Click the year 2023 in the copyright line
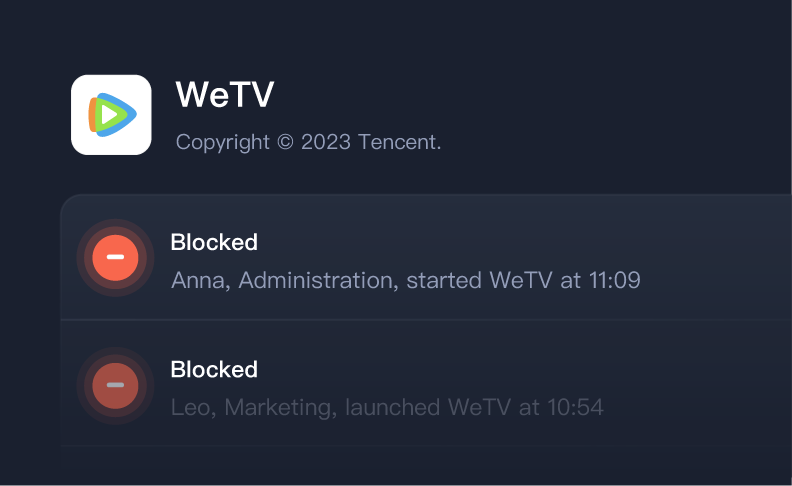This screenshot has width=792, height=486. [x=325, y=142]
